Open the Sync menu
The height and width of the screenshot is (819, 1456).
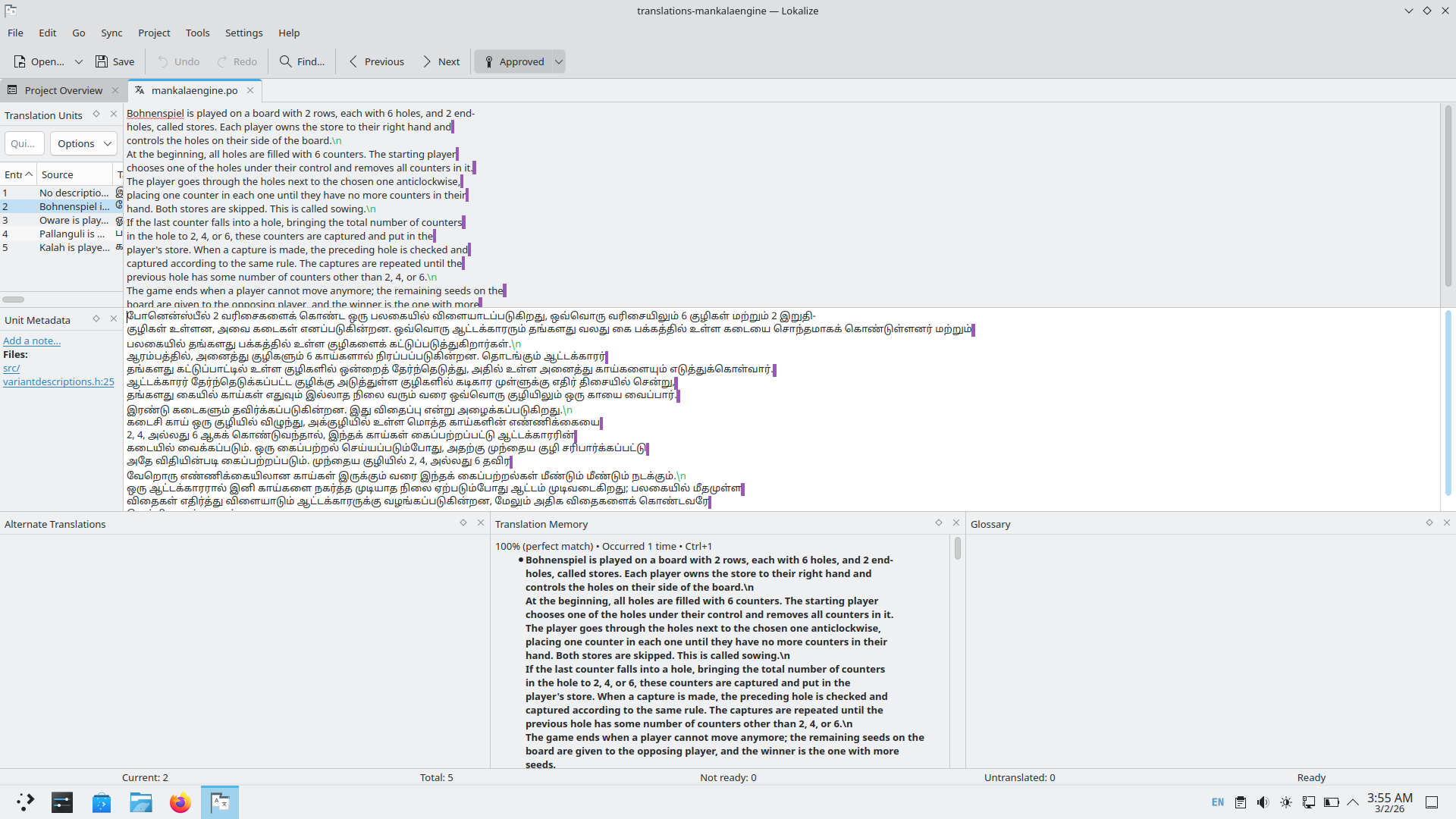click(111, 33)
